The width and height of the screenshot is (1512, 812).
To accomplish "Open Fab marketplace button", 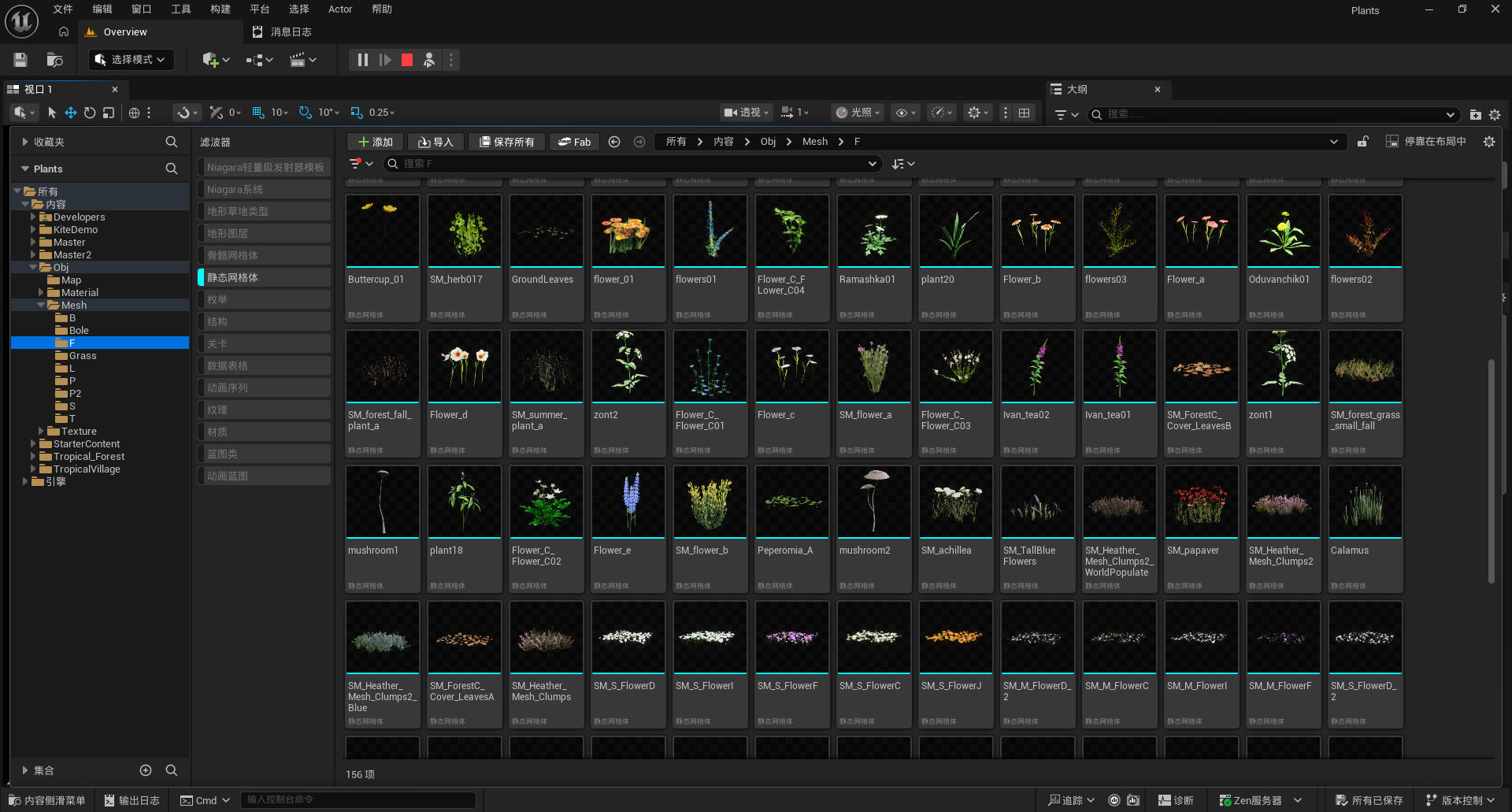I will tap(574, 142).
